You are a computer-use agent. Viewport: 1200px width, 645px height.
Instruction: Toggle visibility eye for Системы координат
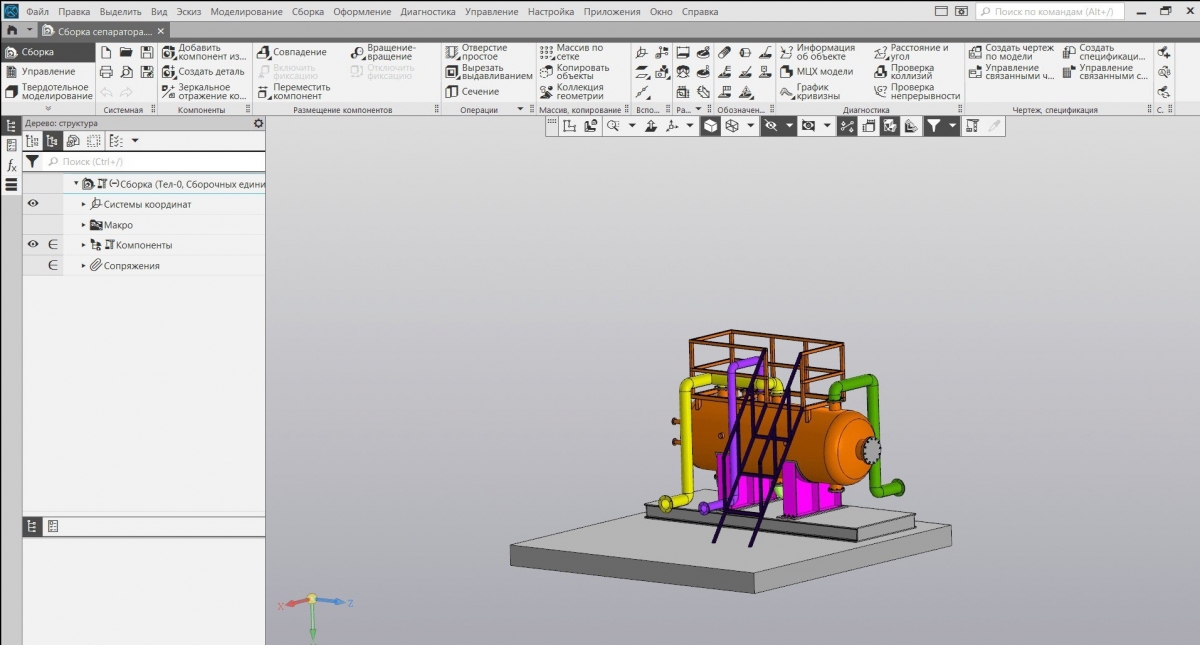(x=33, y=204)
